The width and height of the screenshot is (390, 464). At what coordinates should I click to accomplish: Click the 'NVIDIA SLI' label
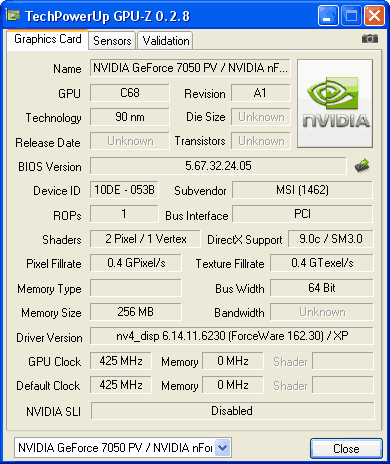click(53, 412)
